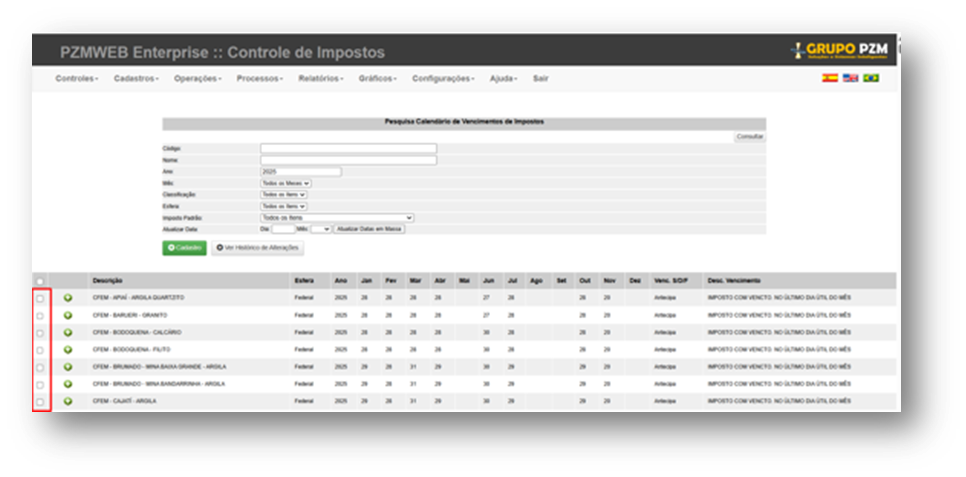
Task: Click into the Código input field
Action: [348, 148]
